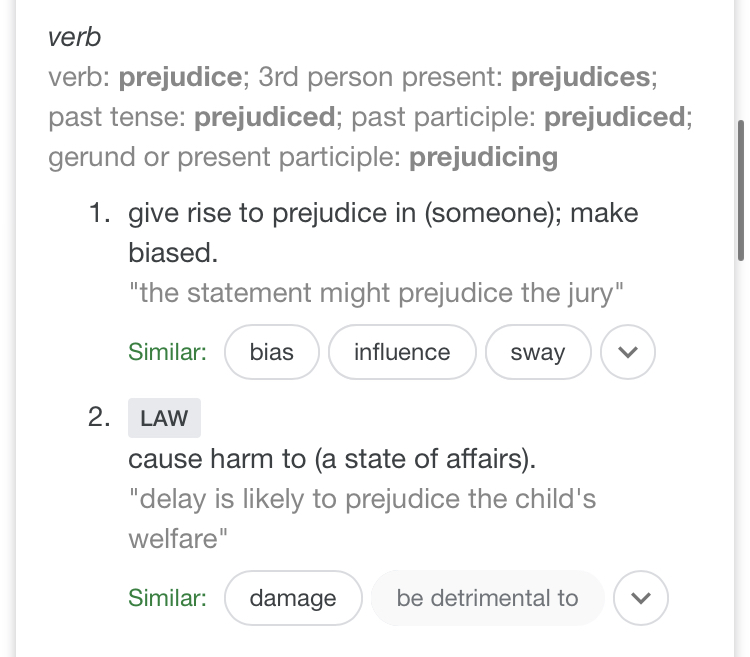750x657 pixels.
Task: Choose the 'be detrimental to' chip
Action: click(487, 598)
